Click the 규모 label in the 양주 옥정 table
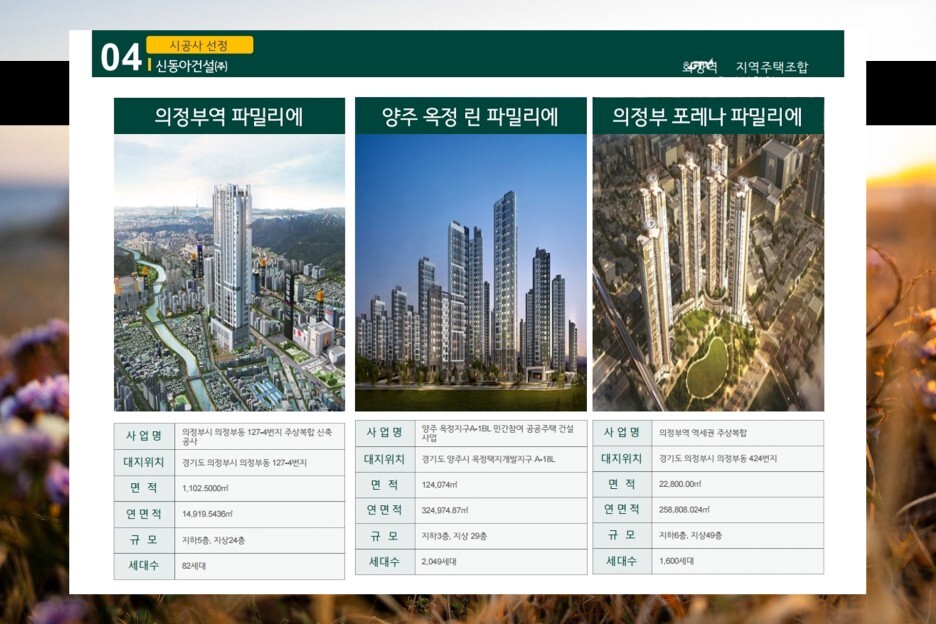This screenshot has height=624, width=936. click(x=384, y=536)
